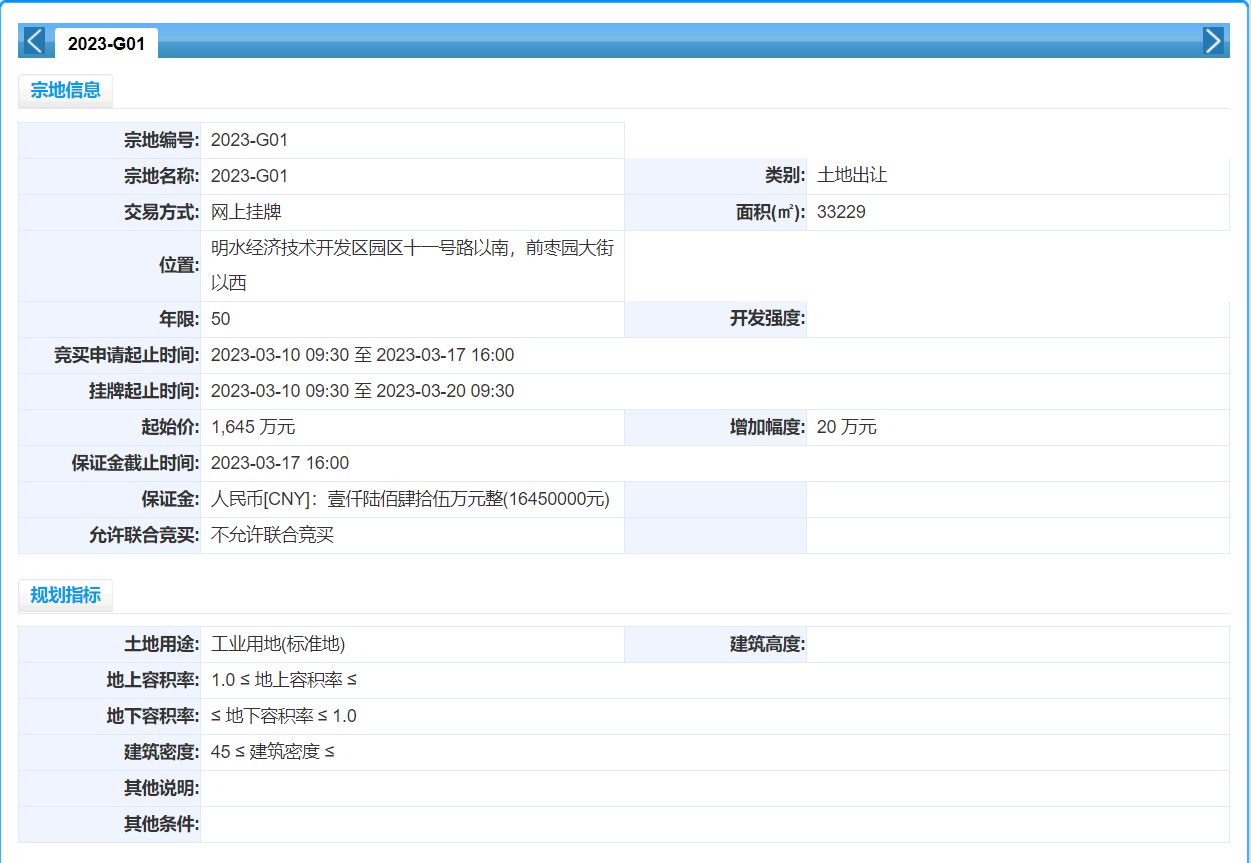Image resolution: width=1251 pixels, height=863 pixels.
Task: Click the 交易方式 value 网上挂牌
Action: click(246, 212)
